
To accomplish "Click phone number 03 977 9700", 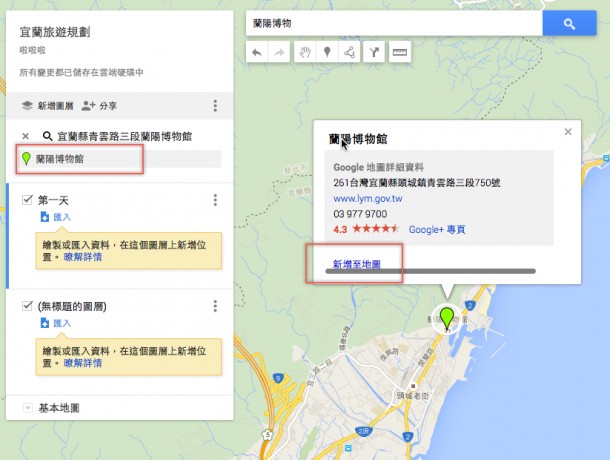I will coord(360,214).
